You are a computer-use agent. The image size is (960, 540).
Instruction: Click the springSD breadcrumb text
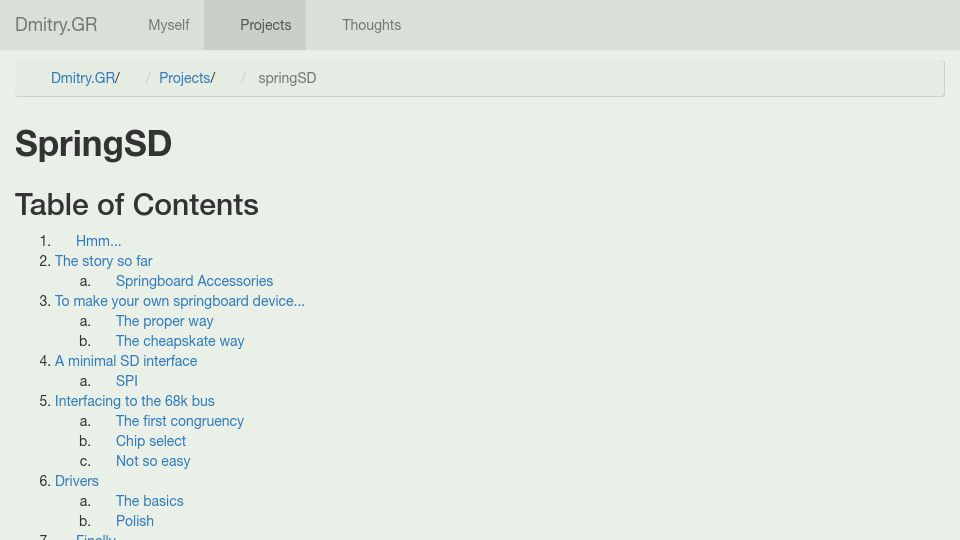pos(287,78)
